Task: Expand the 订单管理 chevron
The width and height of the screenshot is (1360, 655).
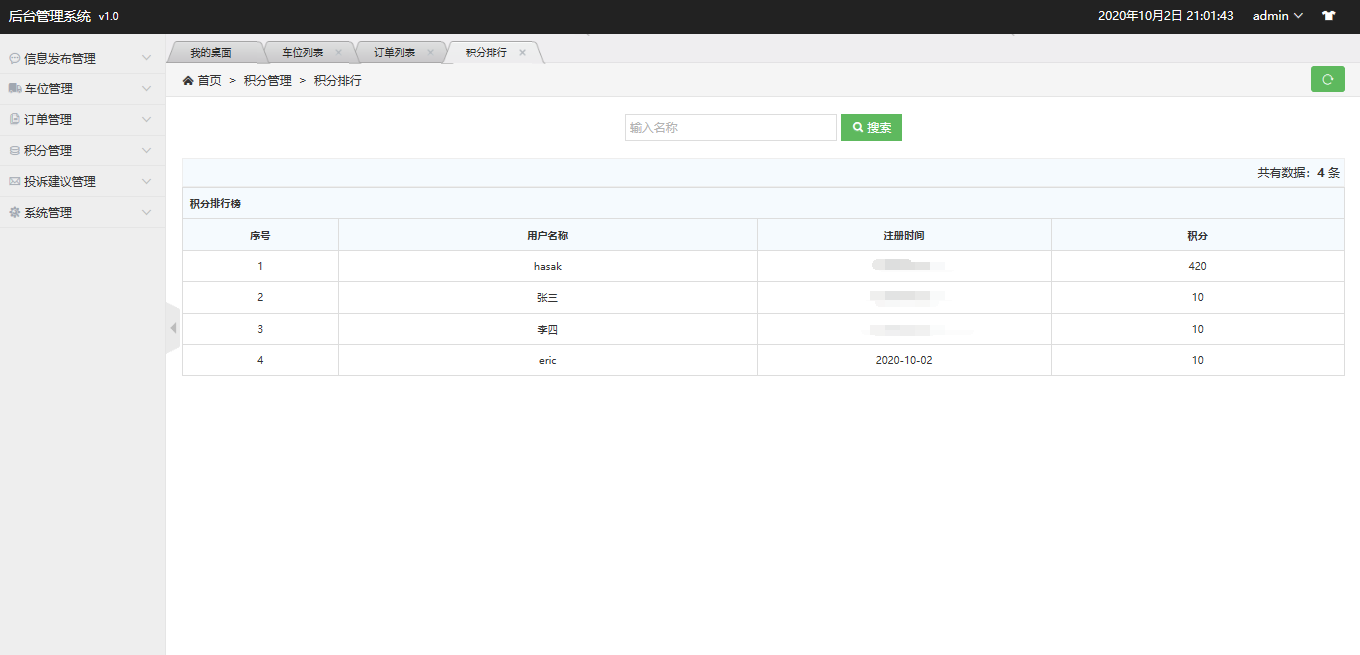Action: click(x=147, y=120)
